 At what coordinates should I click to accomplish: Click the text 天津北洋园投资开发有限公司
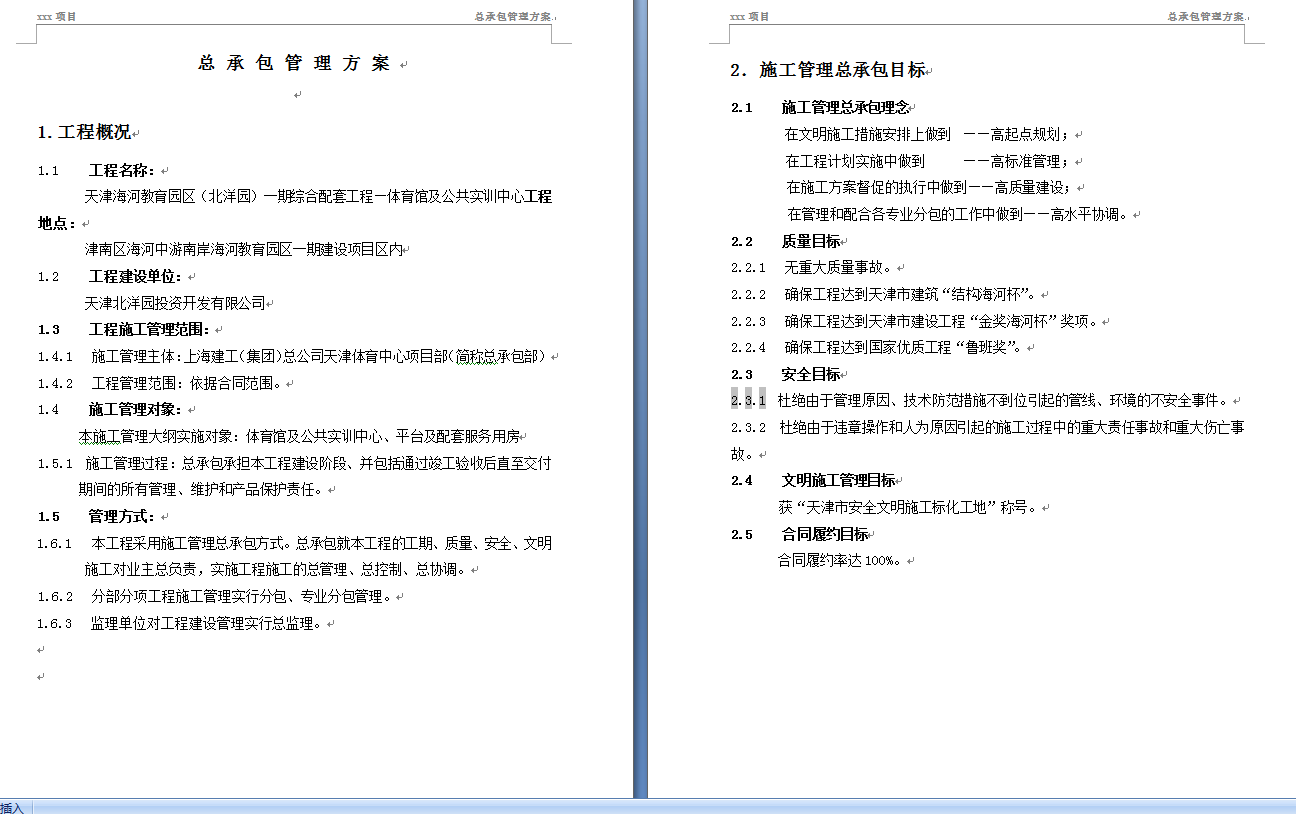click(174, 303)
